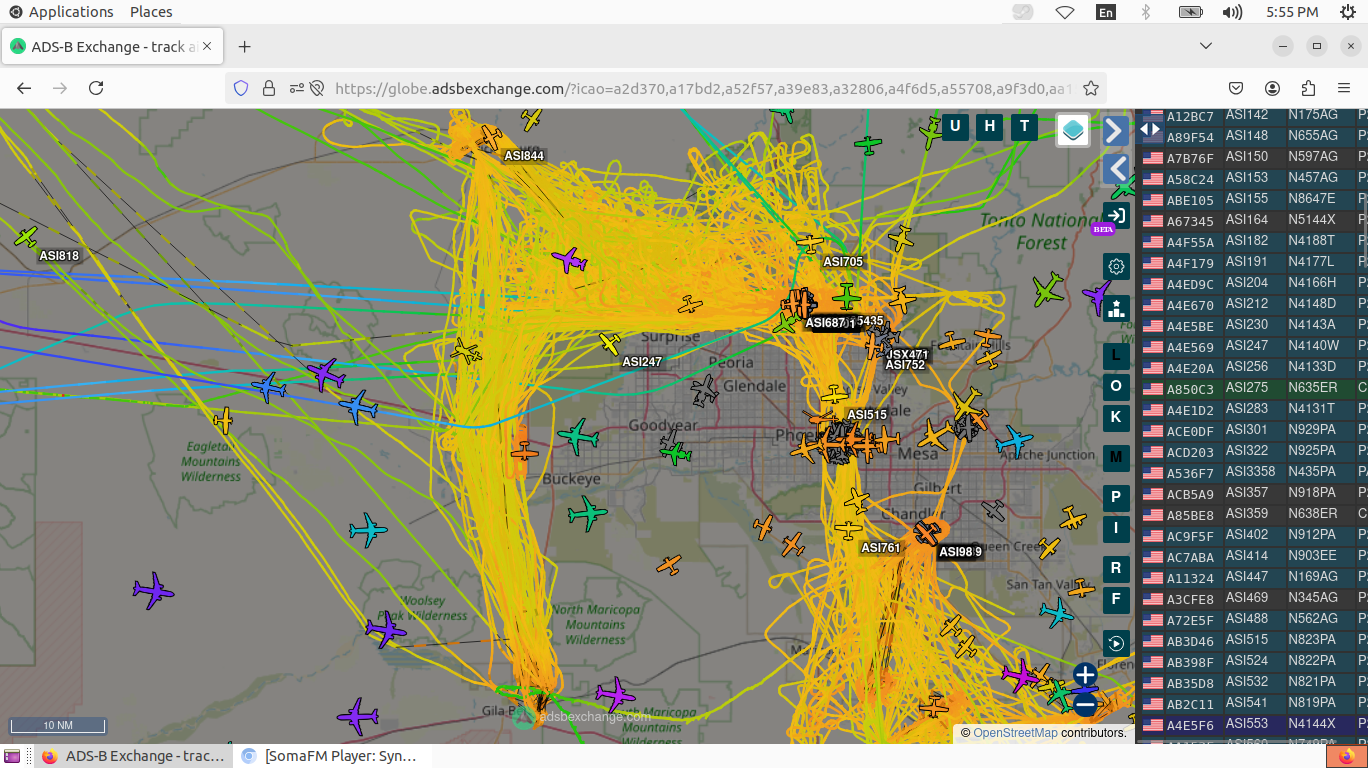Expand sidebar with right chevron button
Viewport: 1368px width, 768px height.
coord(1116,130)
